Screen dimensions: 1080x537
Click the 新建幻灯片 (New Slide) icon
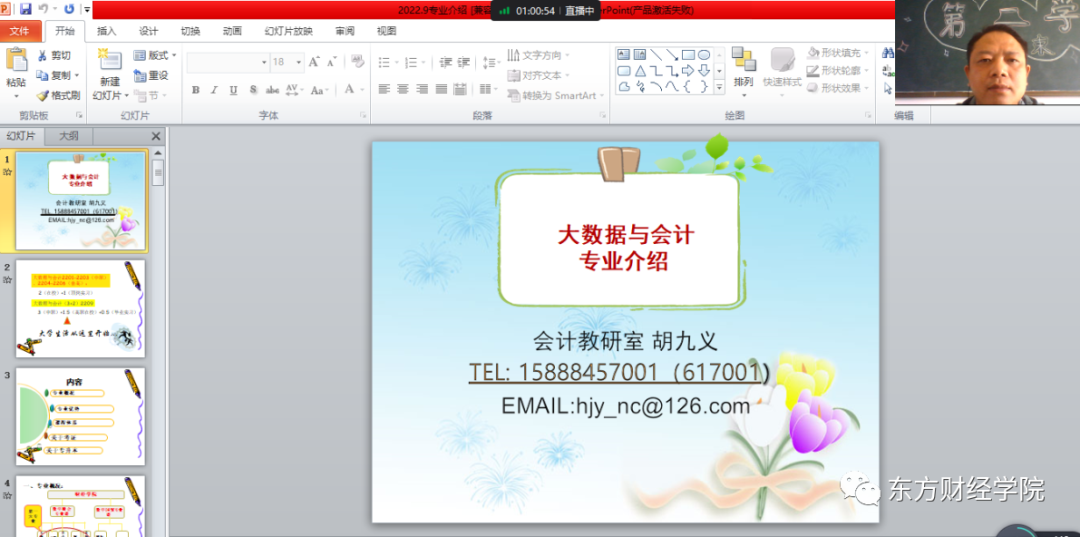pos(110,60)
